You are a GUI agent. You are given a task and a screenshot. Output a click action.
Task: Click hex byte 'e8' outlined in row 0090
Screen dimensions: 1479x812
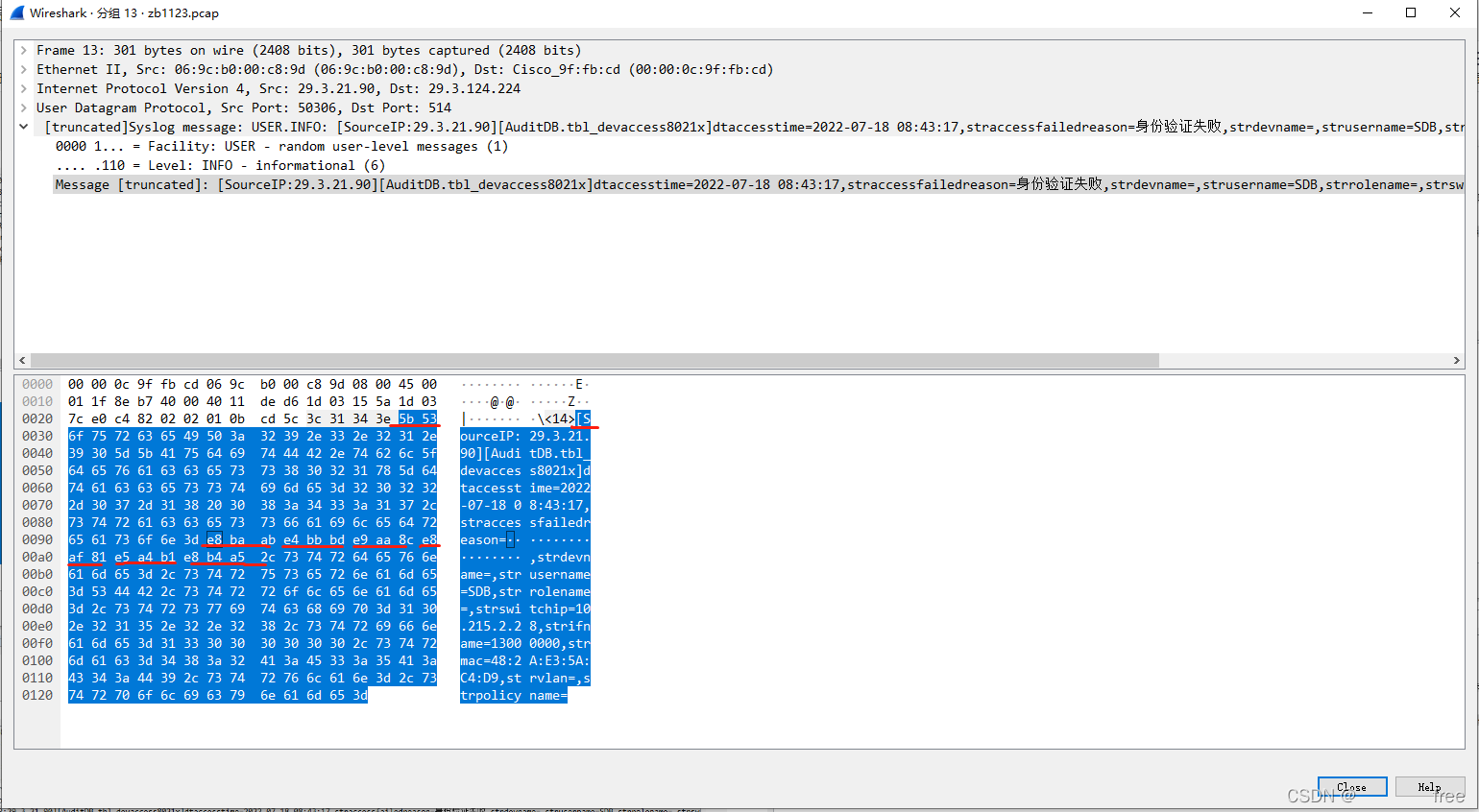point(214,539)
